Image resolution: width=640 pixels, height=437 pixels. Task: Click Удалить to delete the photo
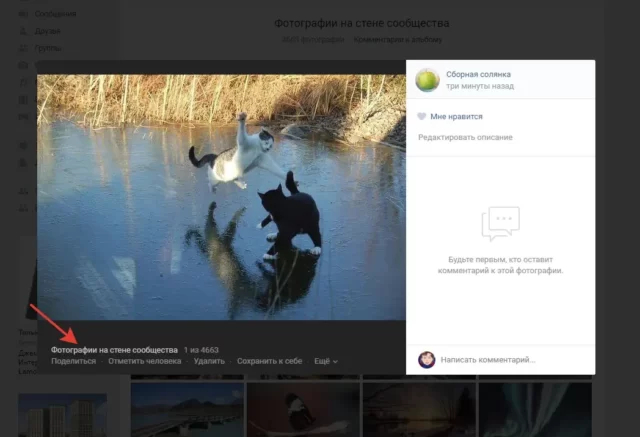209,361
